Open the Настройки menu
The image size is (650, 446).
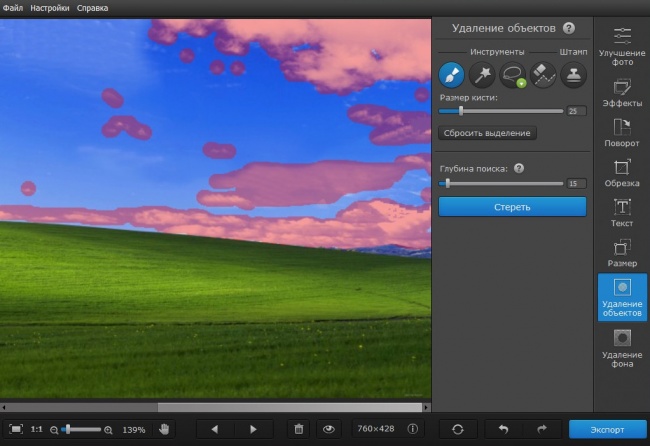(x=50, y=8)
